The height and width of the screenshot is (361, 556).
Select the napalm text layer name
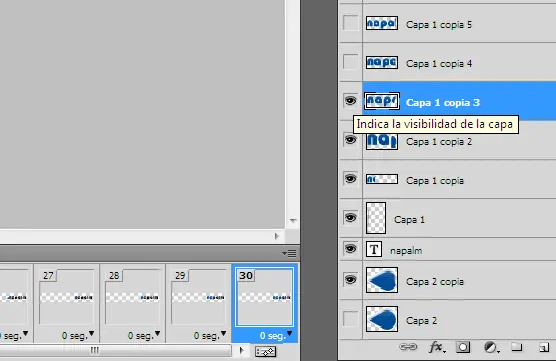tap(406, 251)
